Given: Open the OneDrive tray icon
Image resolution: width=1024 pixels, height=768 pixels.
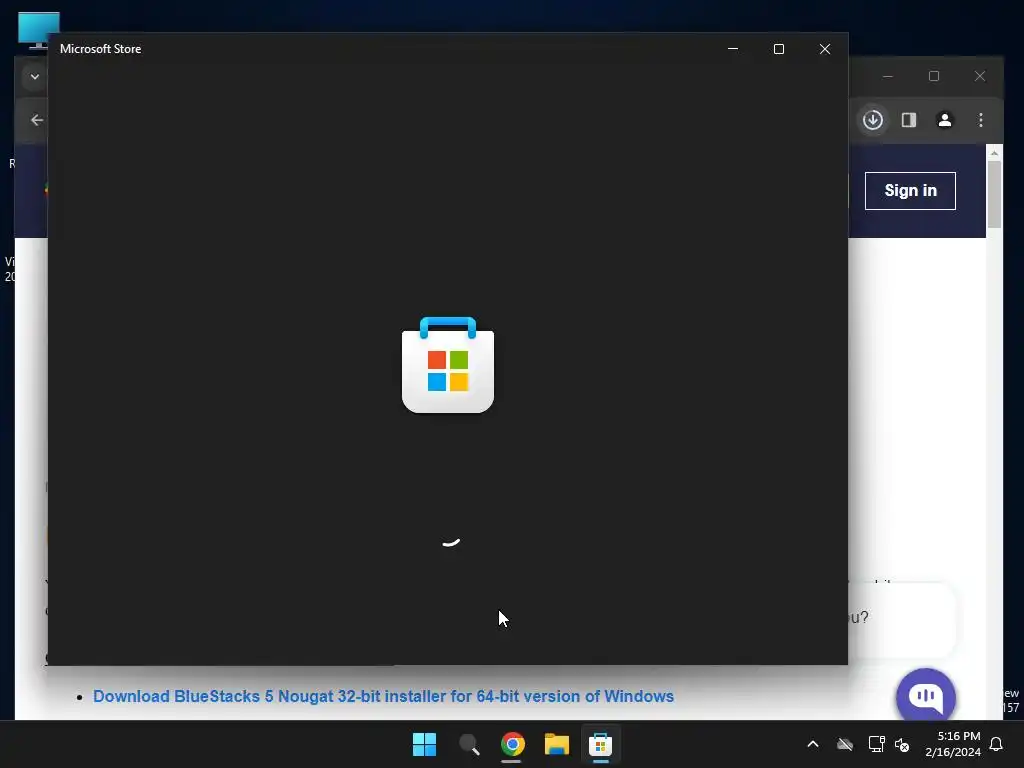Looking at the screenshot, I should (x=845, y=744).
